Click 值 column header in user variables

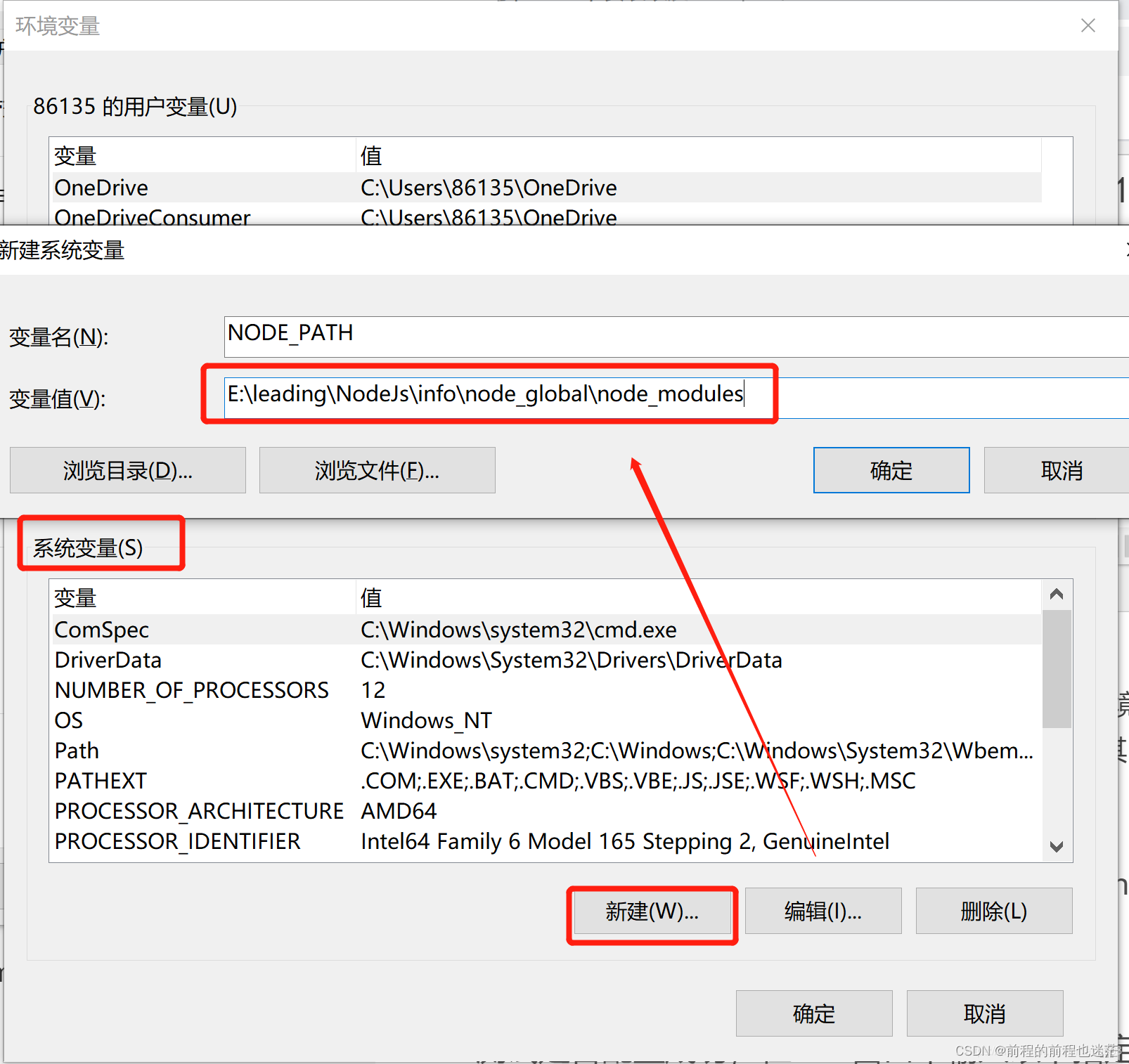coord(699,155)
